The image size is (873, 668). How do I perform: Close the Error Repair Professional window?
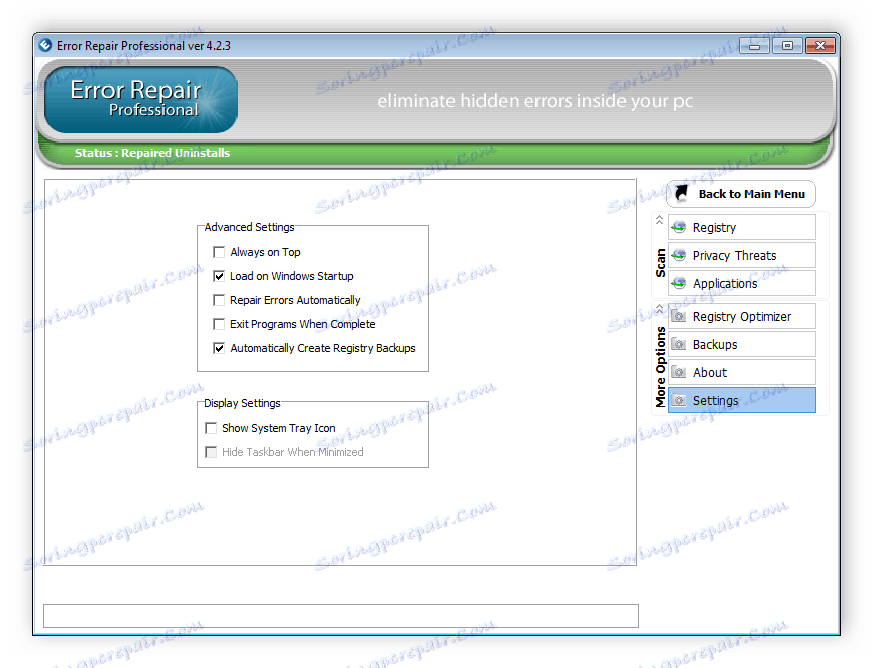[x=820, y=46]
